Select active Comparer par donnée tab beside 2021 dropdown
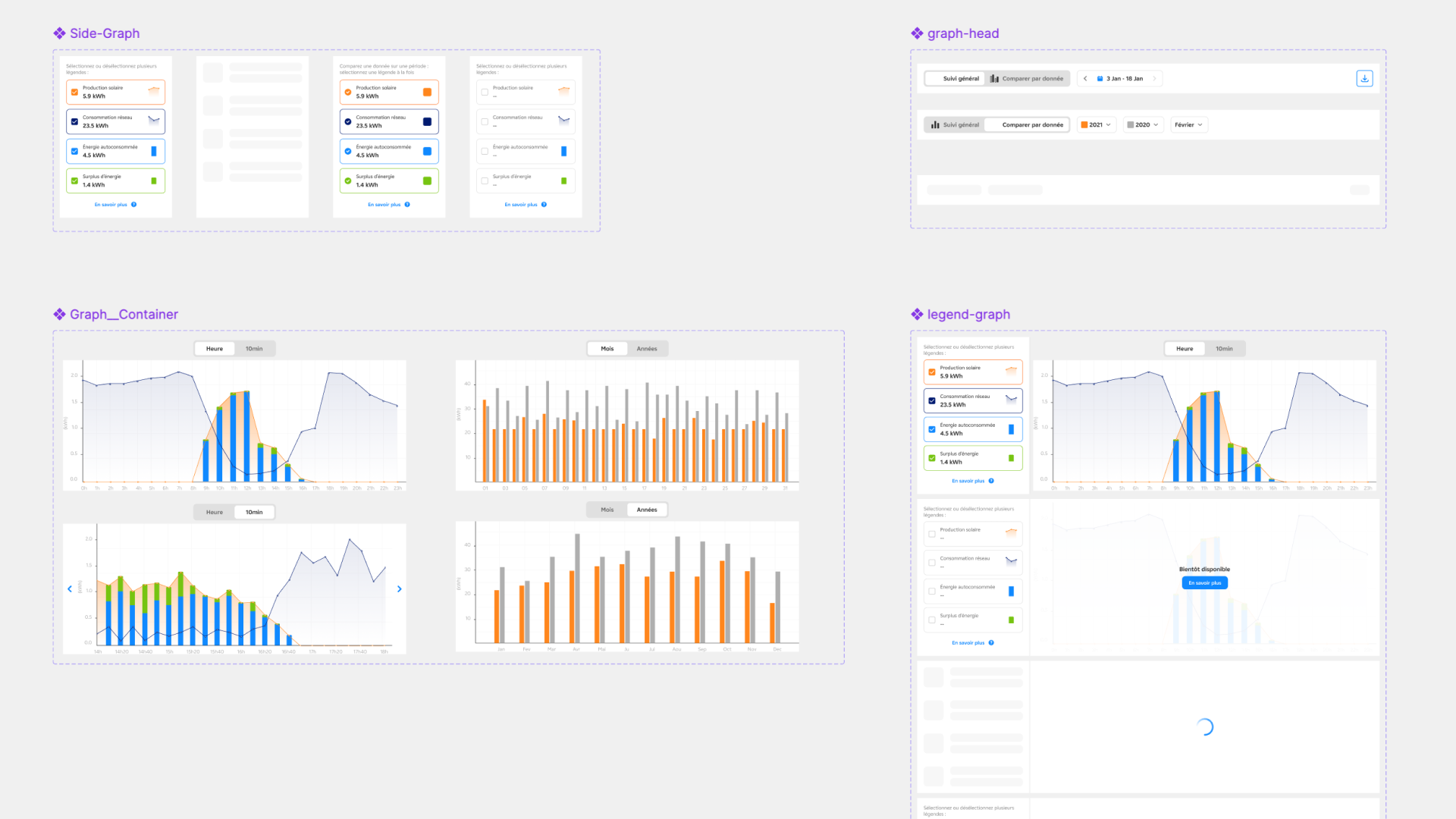 click(1027, 125)
